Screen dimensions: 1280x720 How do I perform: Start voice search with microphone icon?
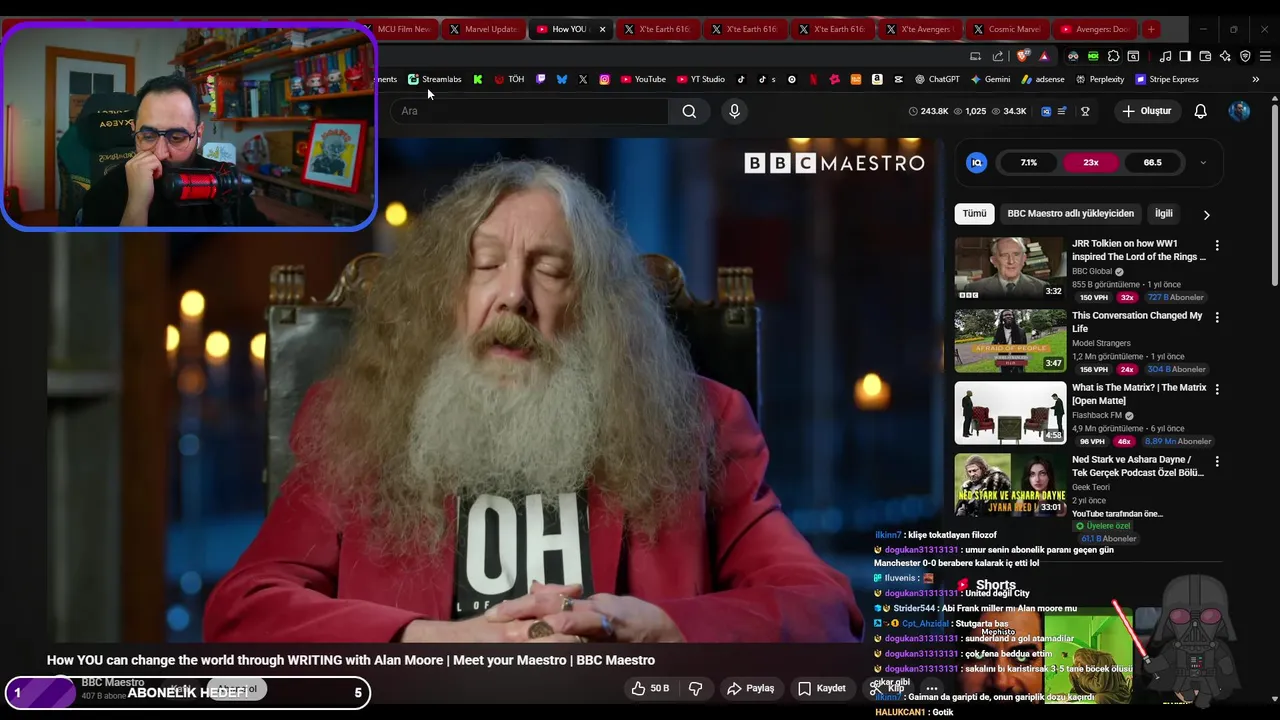(734, 111)
